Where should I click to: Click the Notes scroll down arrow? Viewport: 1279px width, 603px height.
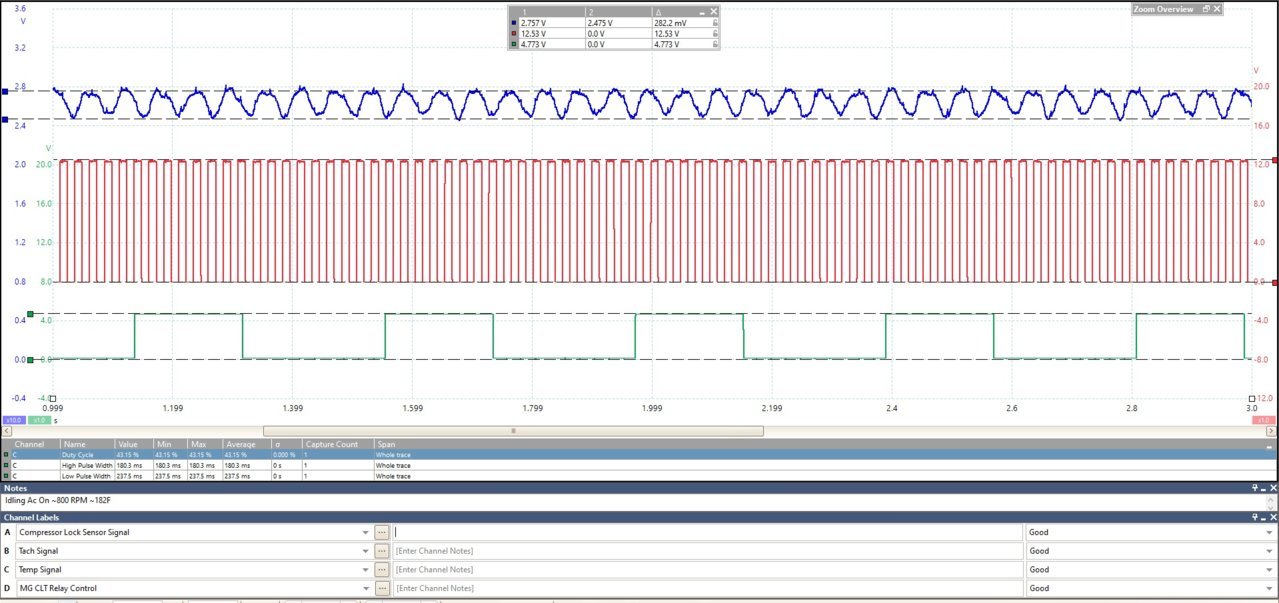click(1273, 507)
